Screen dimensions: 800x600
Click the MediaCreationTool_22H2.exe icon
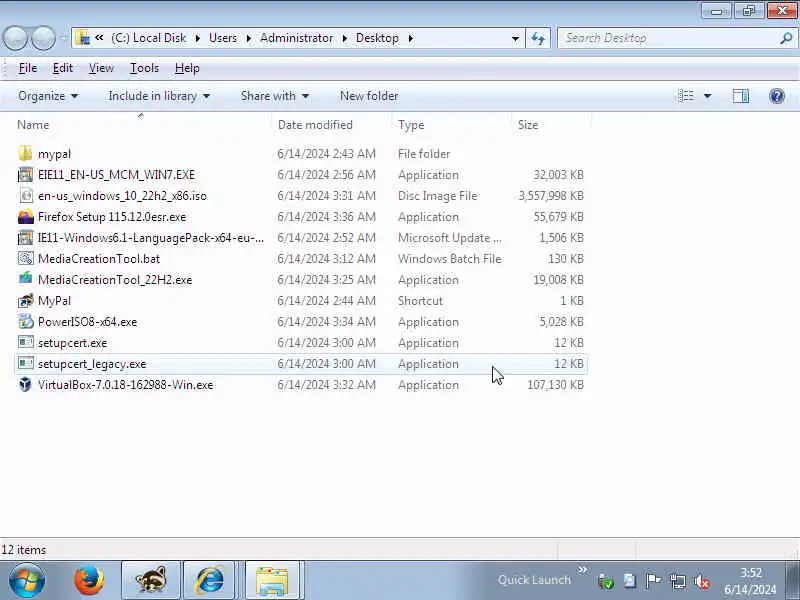coord(25,280)
